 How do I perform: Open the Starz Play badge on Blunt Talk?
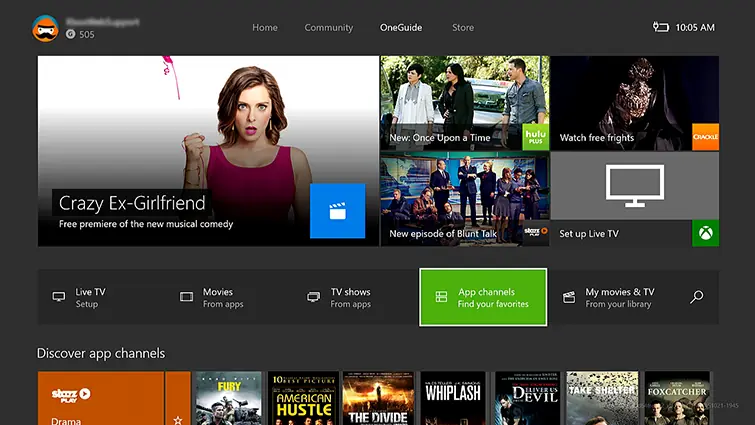tap(535, 232)
